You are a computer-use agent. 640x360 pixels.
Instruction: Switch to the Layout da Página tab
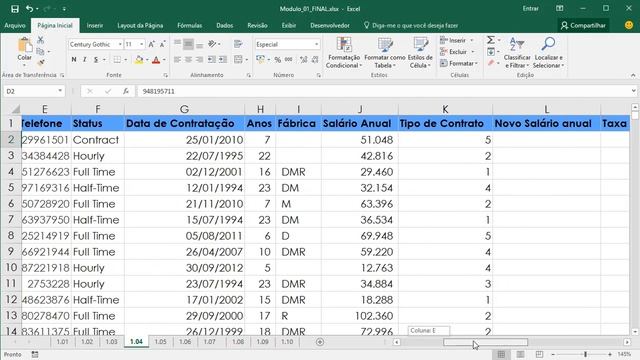(140, 25)
